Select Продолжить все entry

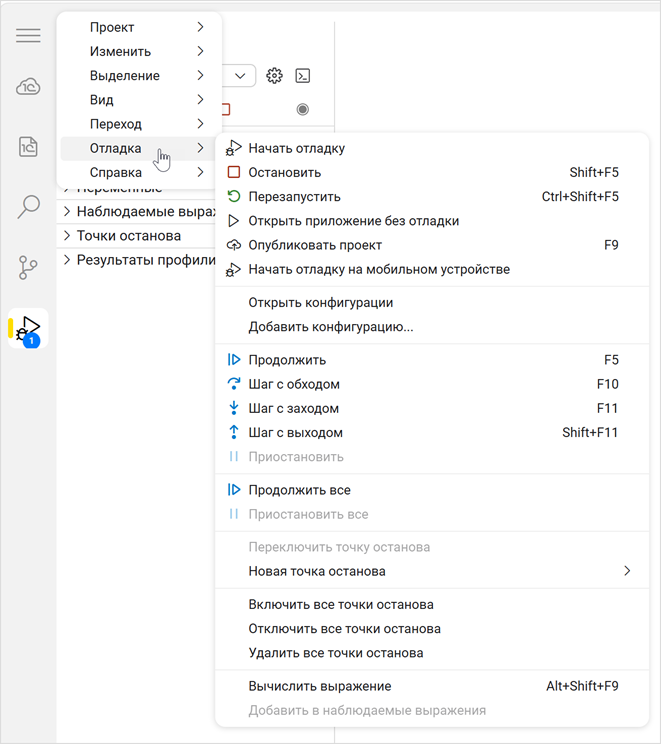pyautogui.click(x=432, y=490)
